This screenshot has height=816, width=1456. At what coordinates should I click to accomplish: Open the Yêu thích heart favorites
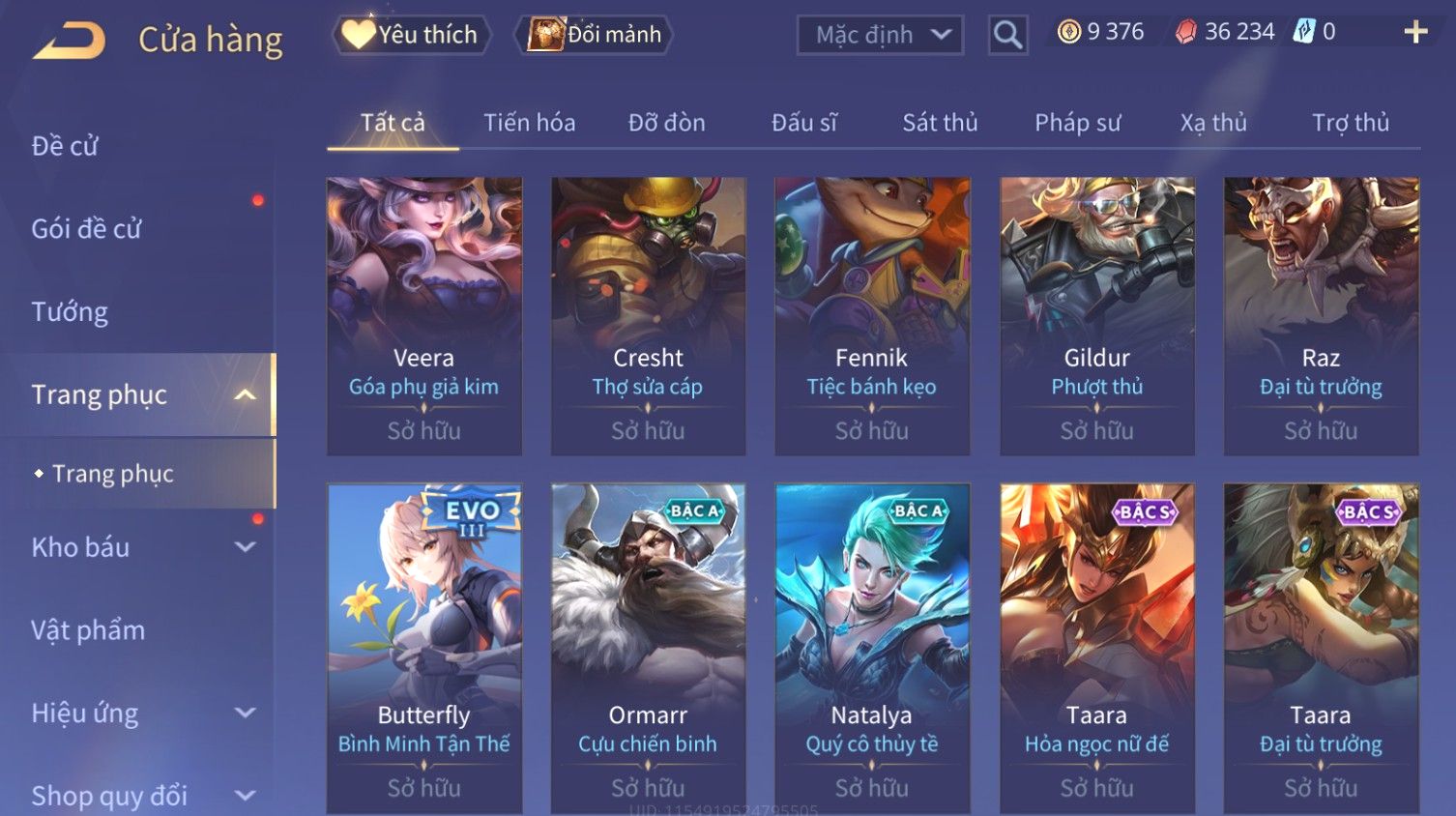[x=412, y=35]
